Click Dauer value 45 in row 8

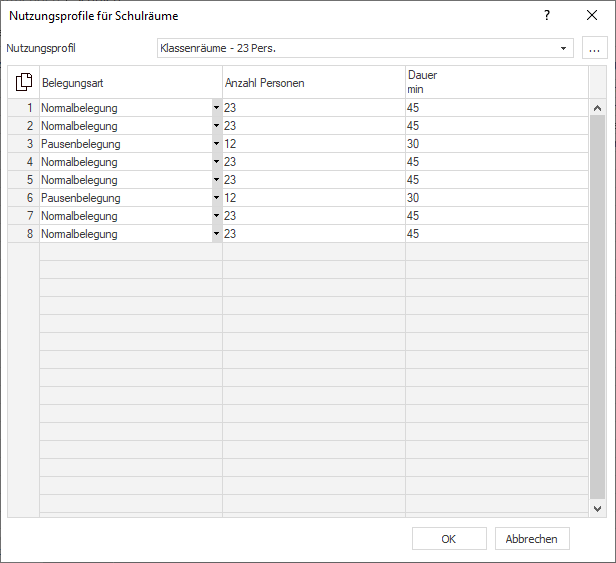point(497,234)
